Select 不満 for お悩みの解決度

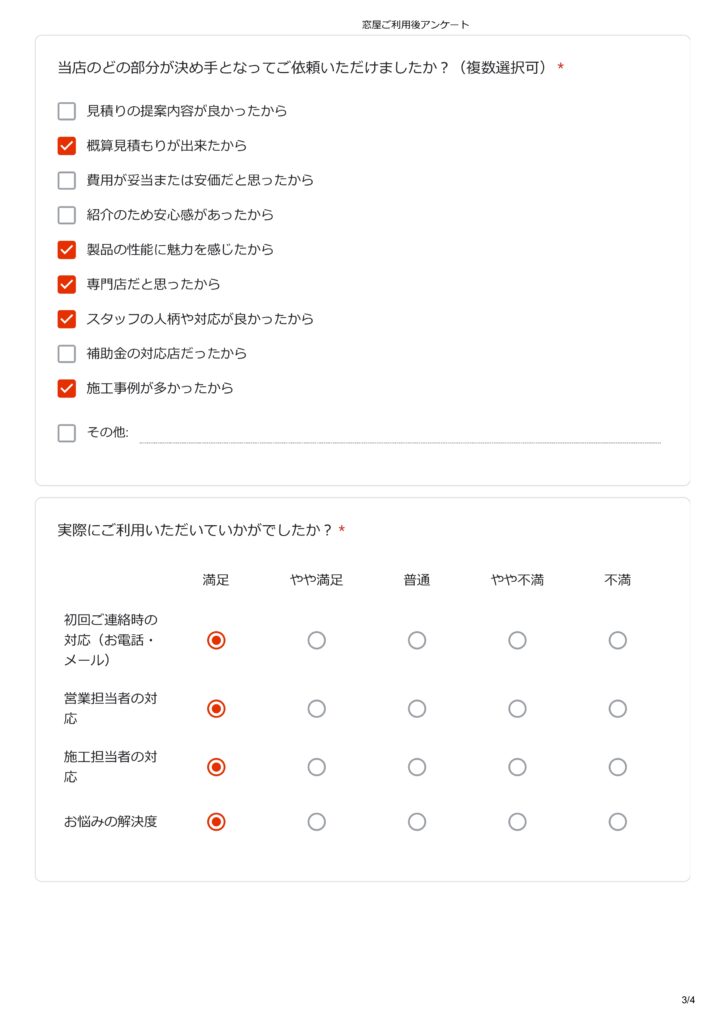(618, 822)
